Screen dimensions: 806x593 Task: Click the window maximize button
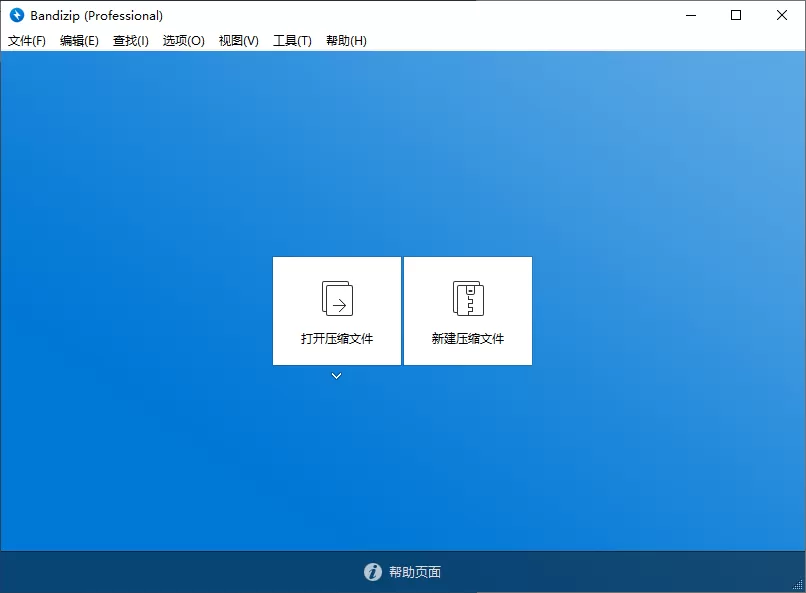tap(736, 16)
